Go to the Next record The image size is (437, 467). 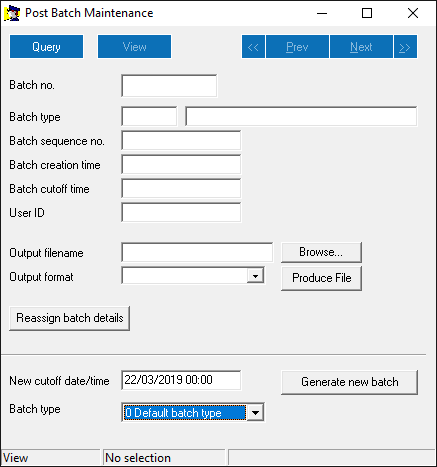(x=361, y=47)
